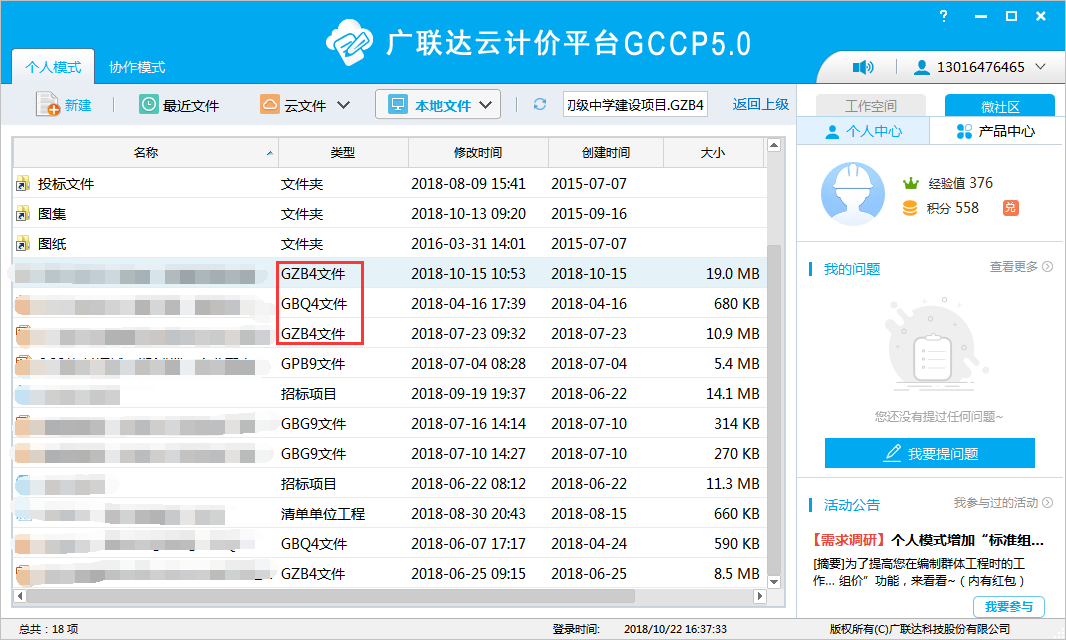Click the horizontal scroll right arrow

[x=760, y=596]
